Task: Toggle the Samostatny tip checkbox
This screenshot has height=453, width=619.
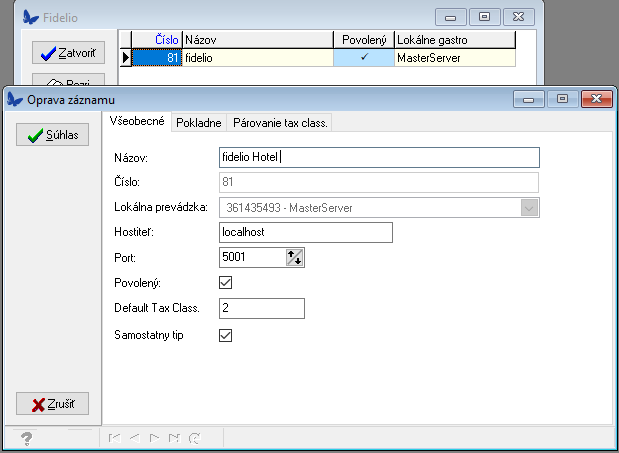Action: (225, 335)
